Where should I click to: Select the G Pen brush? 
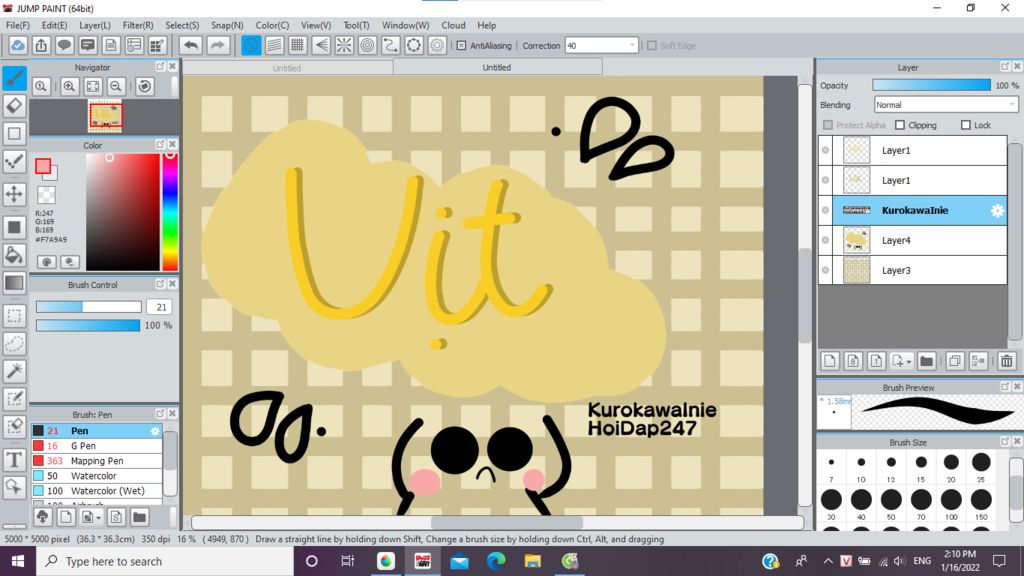point(97,446)
